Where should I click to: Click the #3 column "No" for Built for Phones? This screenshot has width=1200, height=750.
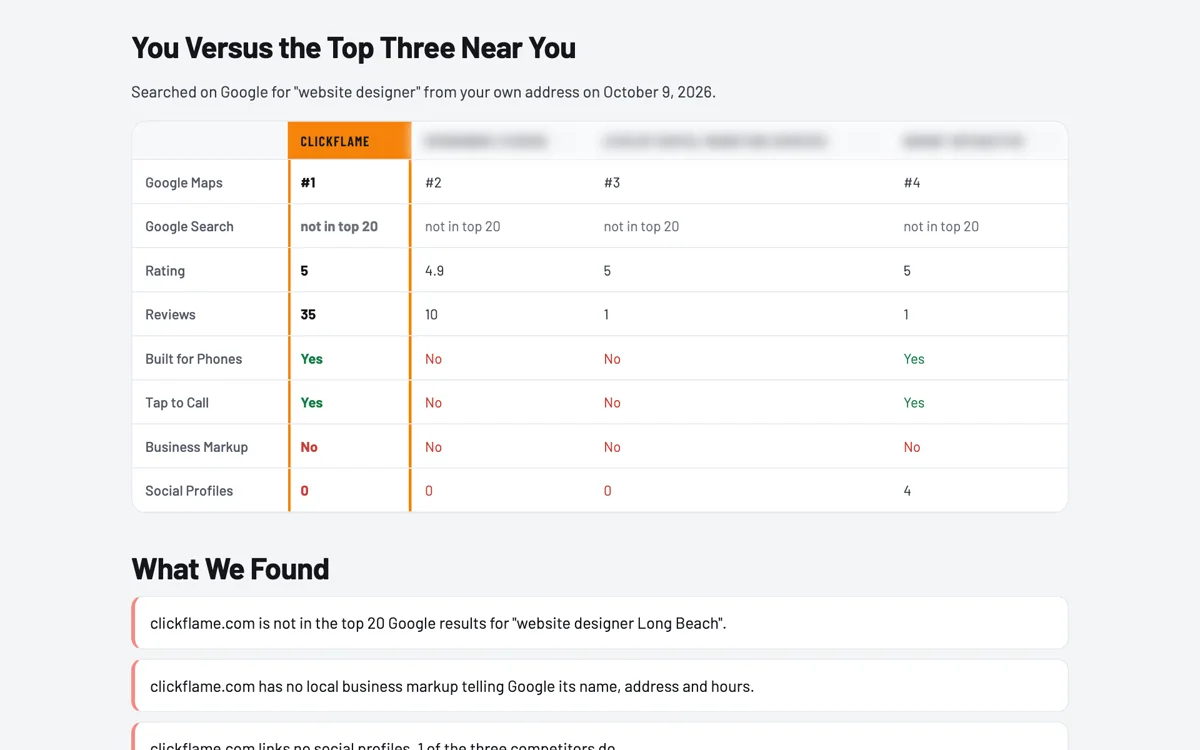[612, 359]
